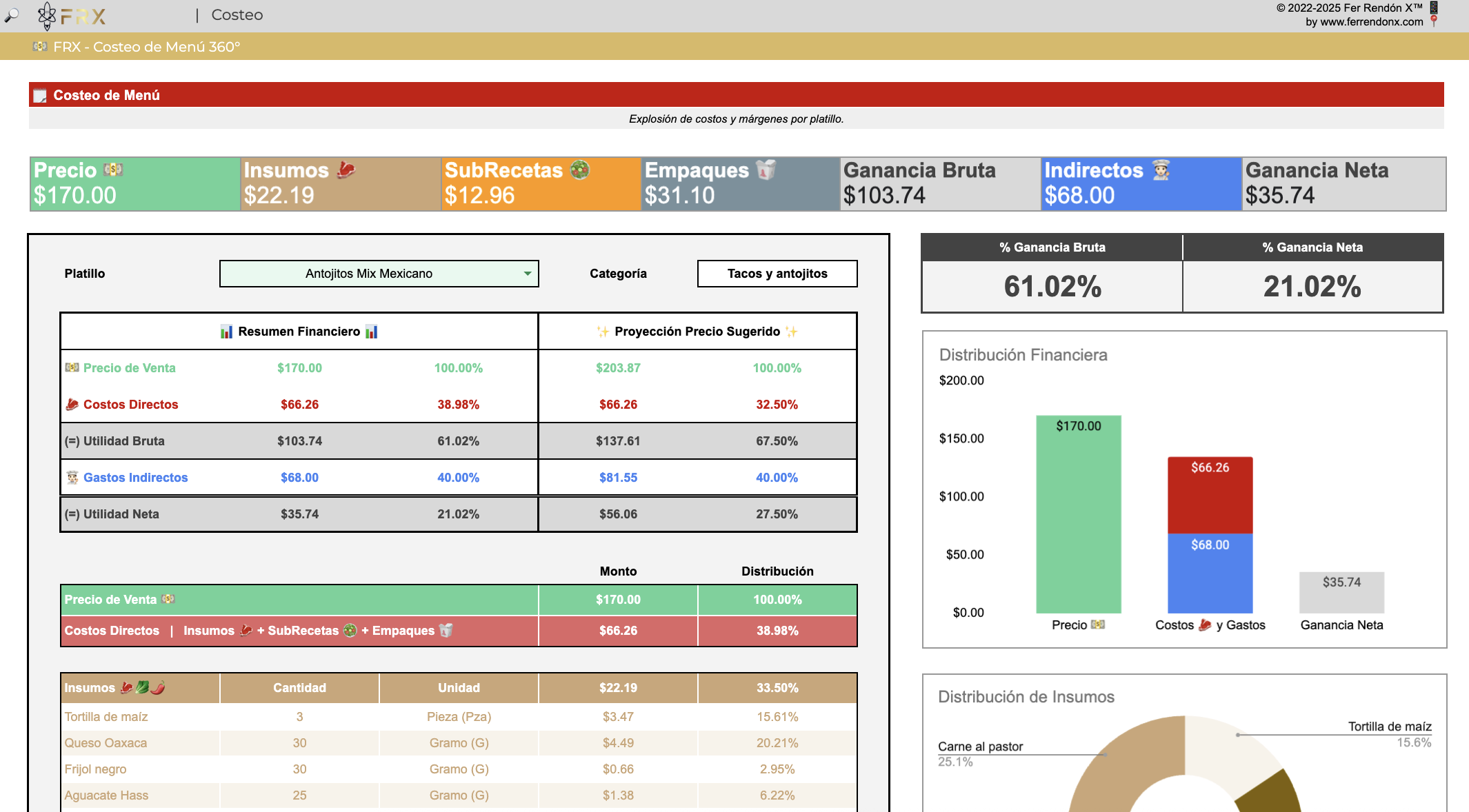
Task: Click the FRX atom logo
Action: (47, 16)
